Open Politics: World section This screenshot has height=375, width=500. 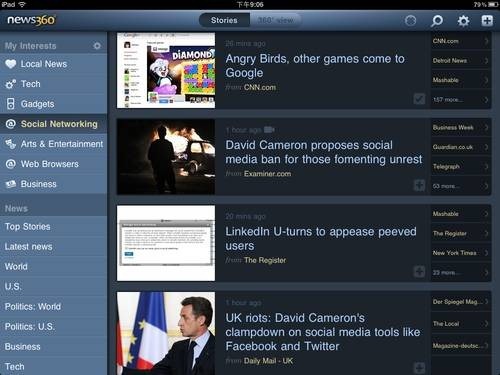(x=53, y=307)
